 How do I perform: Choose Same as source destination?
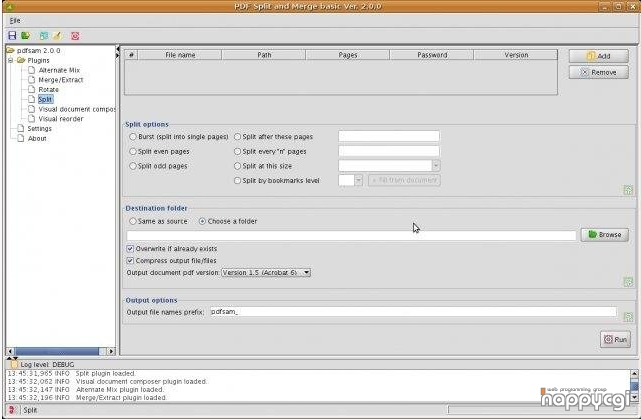pyautogui.click(x=132, y=221)
